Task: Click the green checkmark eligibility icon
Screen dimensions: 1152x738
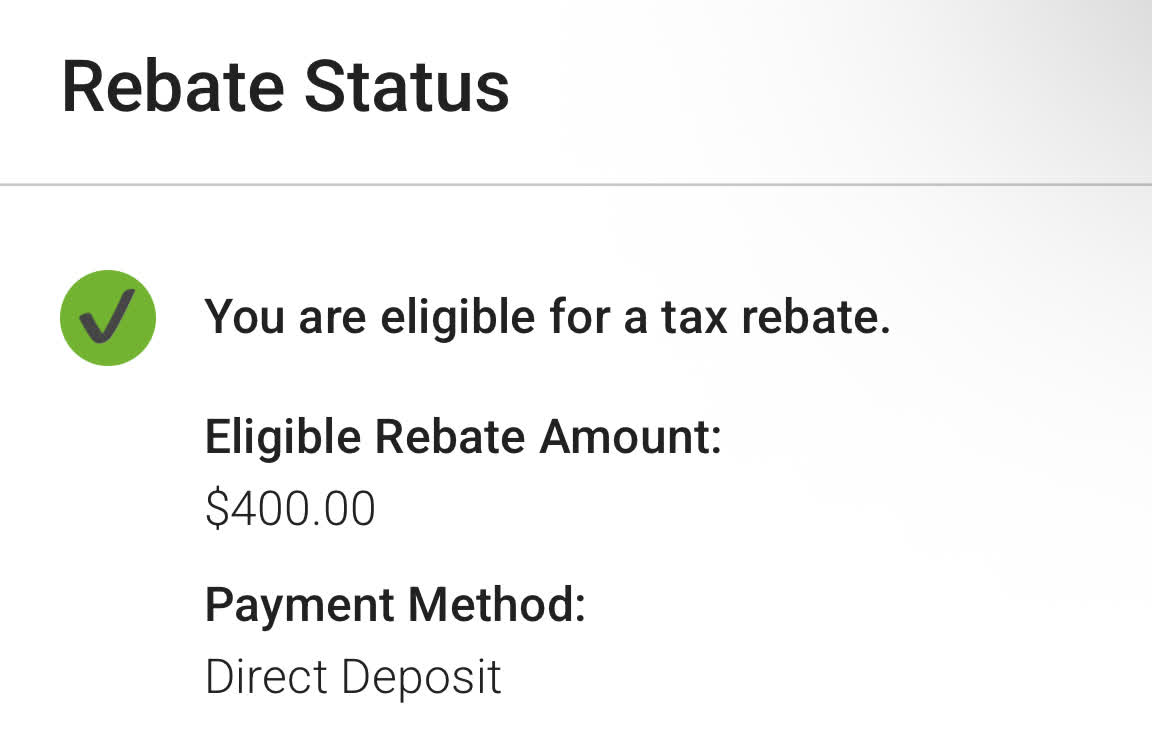Action: [x=108, y=318]
